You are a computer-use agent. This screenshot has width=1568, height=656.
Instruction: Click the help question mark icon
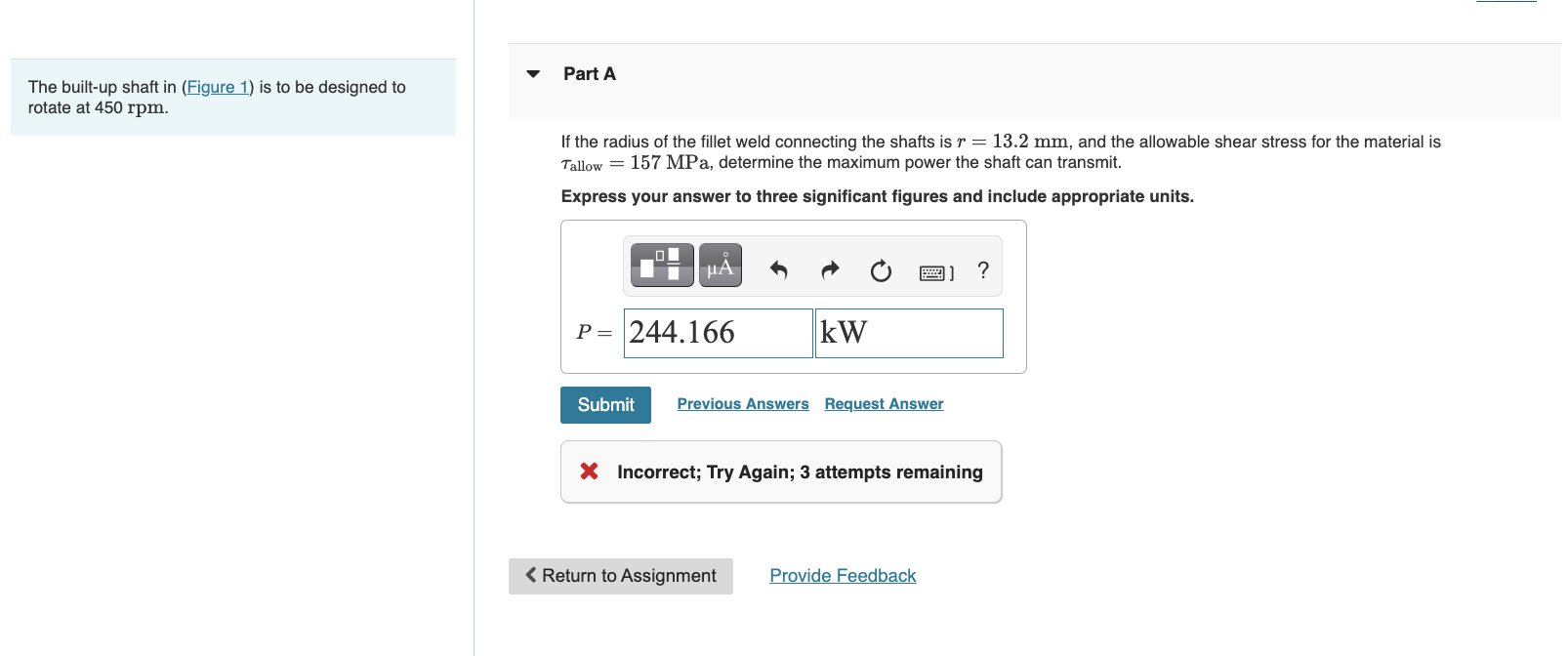click(983, 269)
